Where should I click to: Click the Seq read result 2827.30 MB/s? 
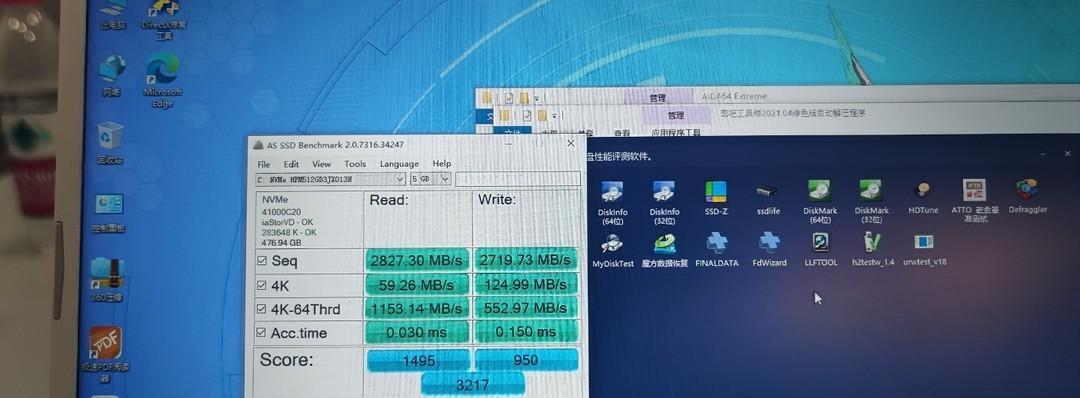click(x=417, y=260)
